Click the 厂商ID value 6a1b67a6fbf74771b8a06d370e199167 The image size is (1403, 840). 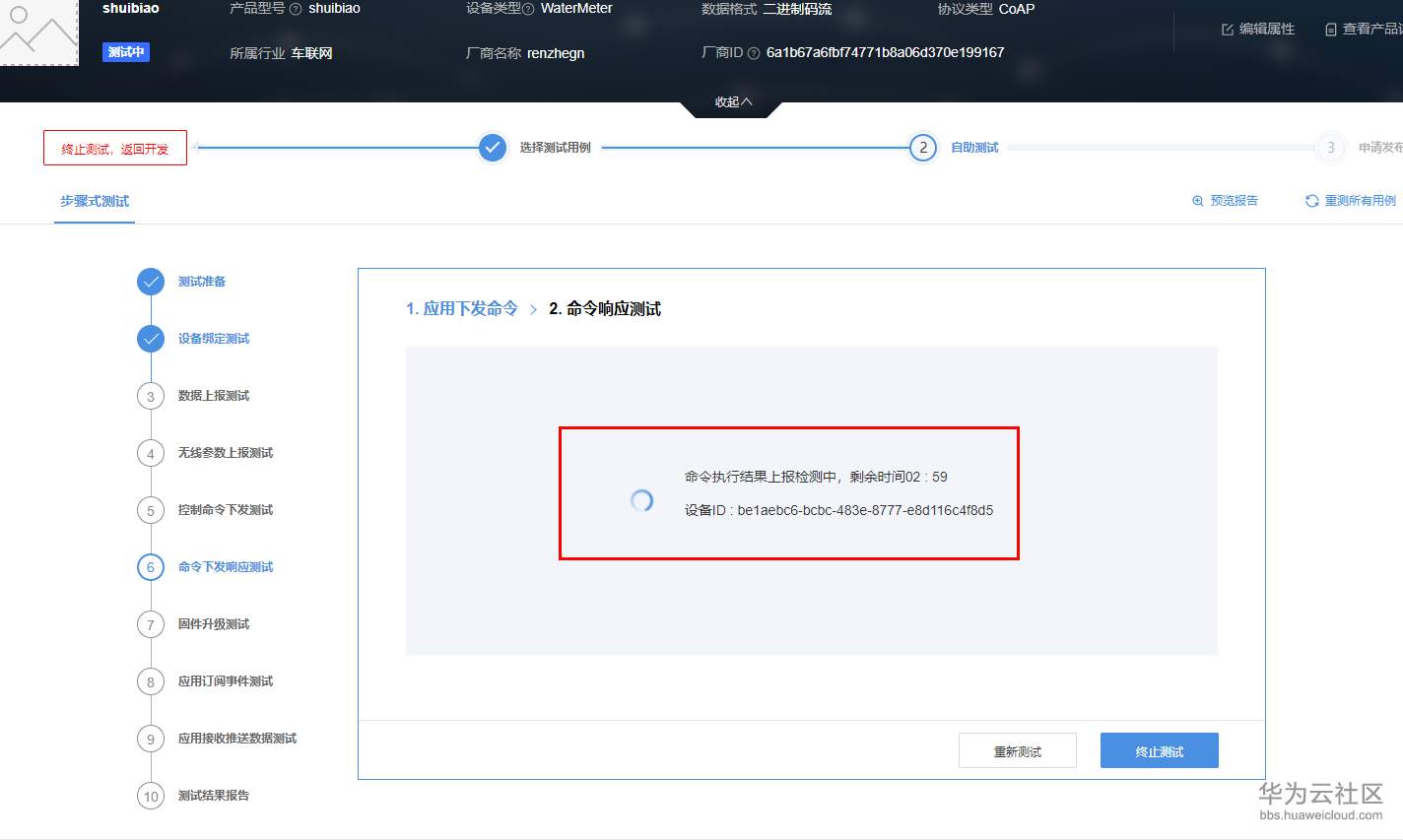point(886,53)
